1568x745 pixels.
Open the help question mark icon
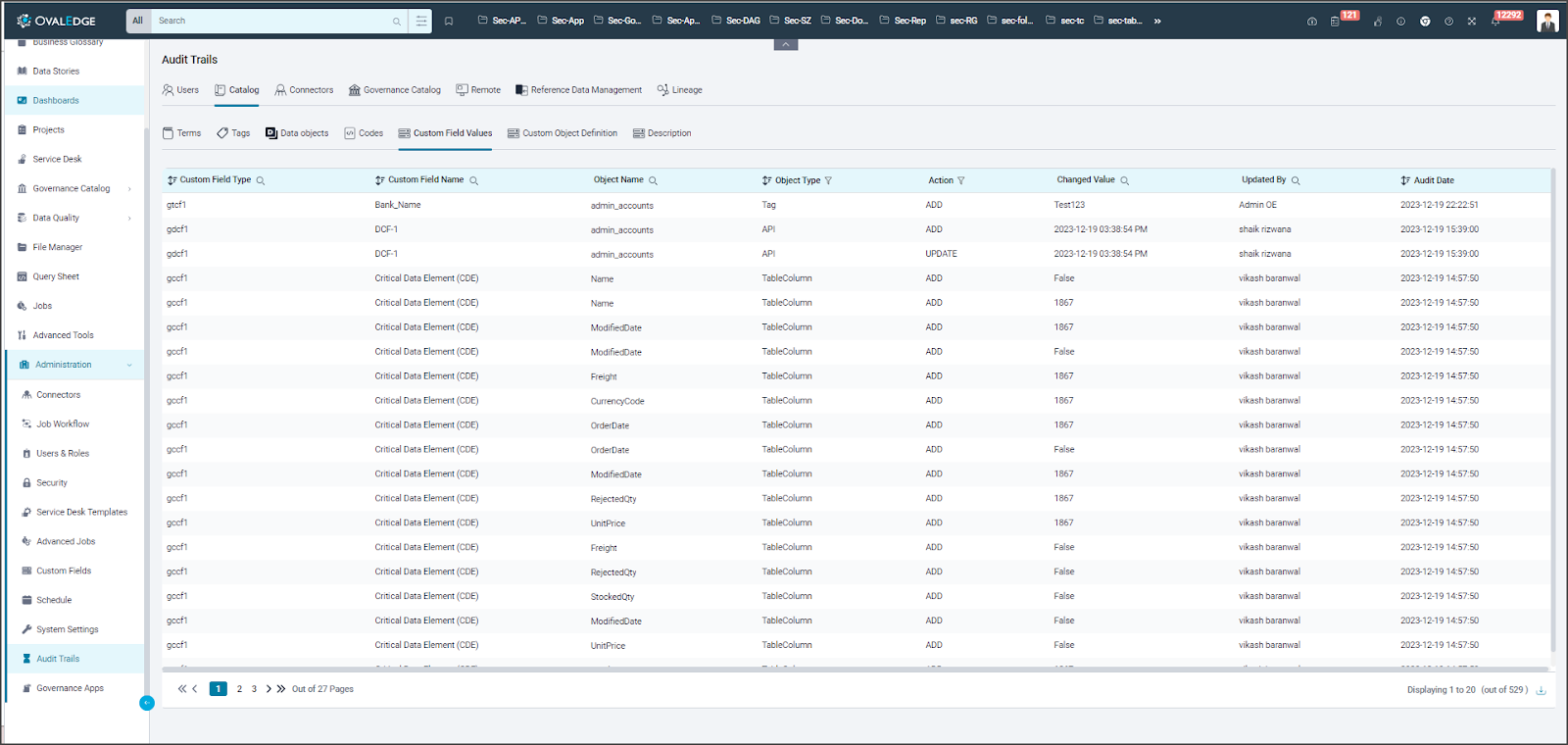[x=1448, y=21]
